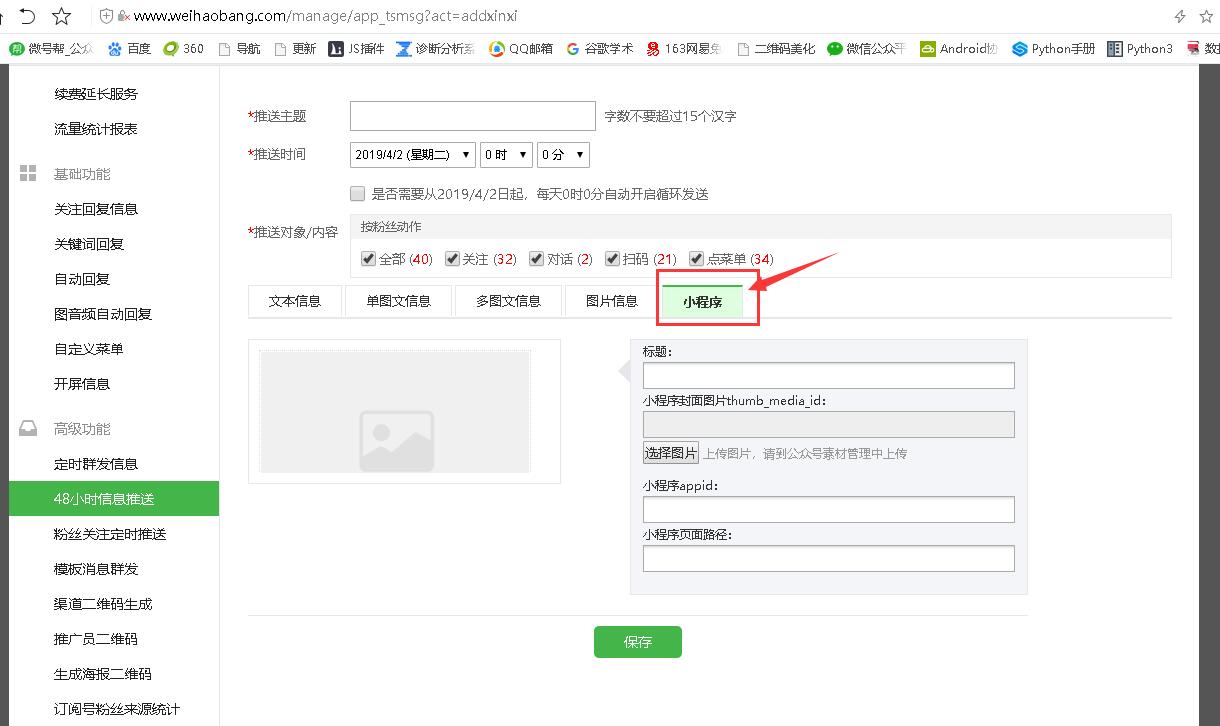Image resolution: width=1220 pixels, height=726 pixels.
Task: Click the lightning icon in address bar
Action: (1180, 16)
